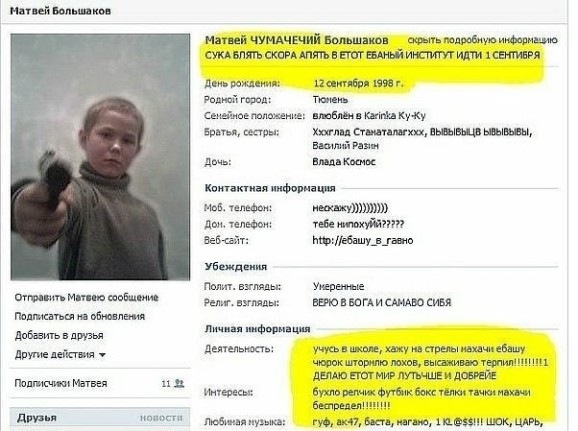Click Подписаться на обновления
578x431 pixels.
pyautogui.click(x=80, y=316)
